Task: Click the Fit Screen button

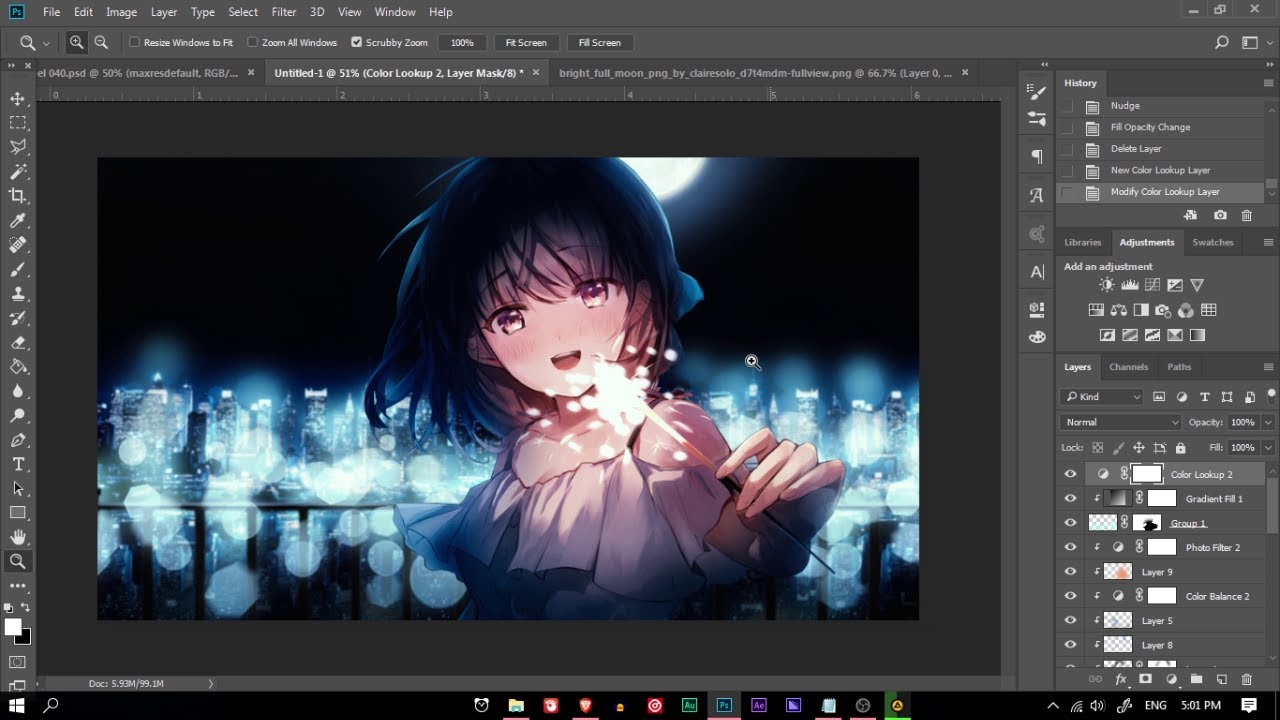Action: coord(526,42)
